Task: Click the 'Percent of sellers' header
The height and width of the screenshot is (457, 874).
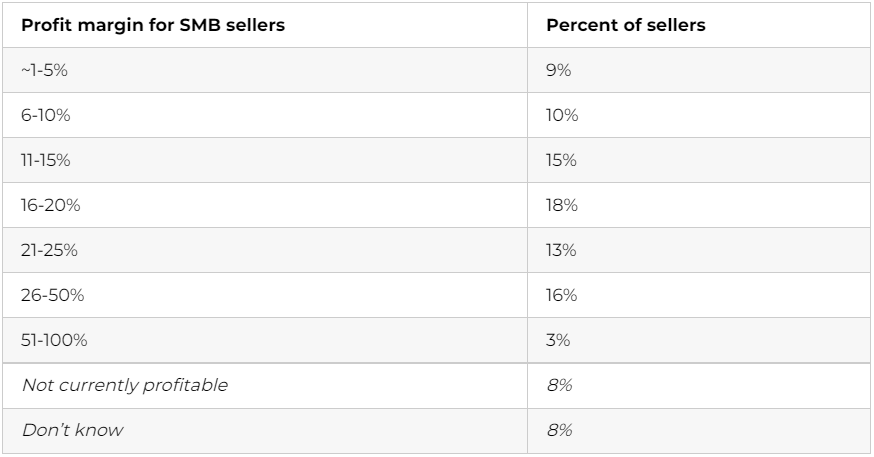Action: [625, 26]
